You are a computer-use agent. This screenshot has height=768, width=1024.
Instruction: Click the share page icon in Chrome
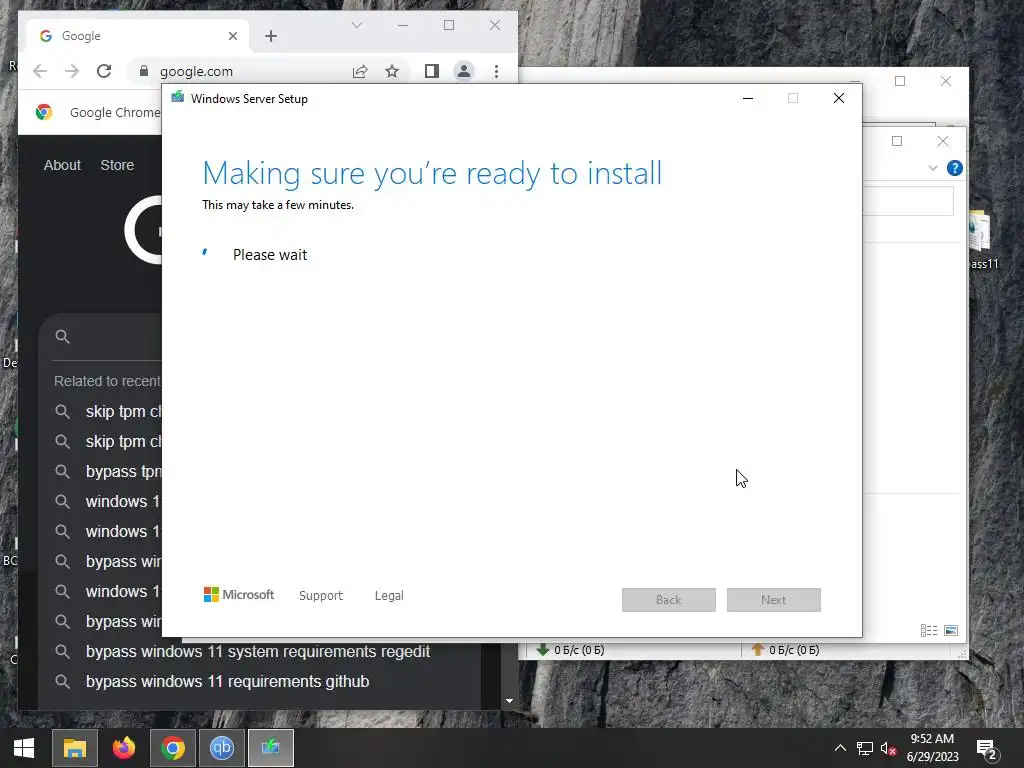click(x=360, y=71)
